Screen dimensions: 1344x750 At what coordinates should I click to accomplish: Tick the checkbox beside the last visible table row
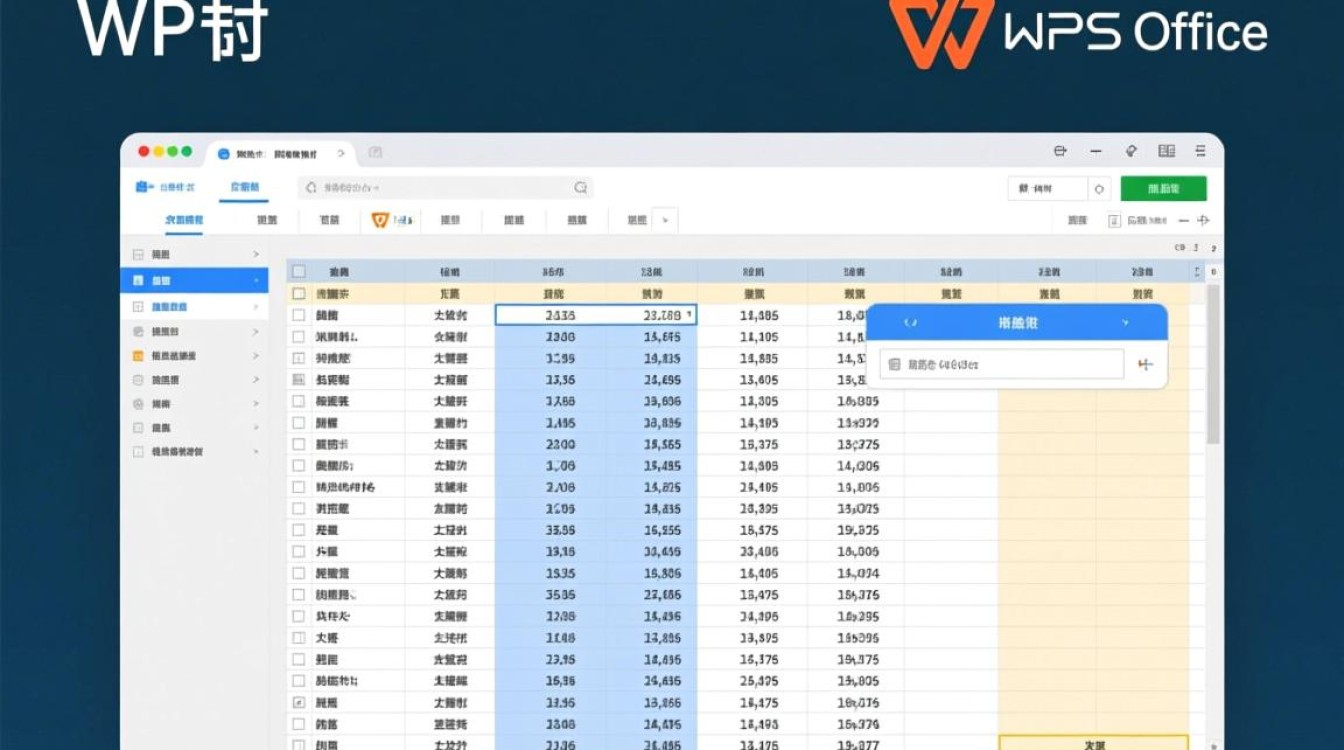(297, 744)
